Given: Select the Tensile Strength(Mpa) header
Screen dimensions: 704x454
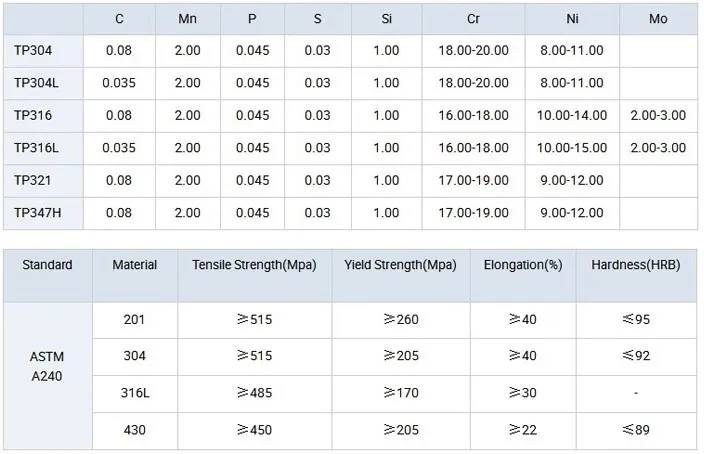Looking at the screenshot, I should 254,265.
